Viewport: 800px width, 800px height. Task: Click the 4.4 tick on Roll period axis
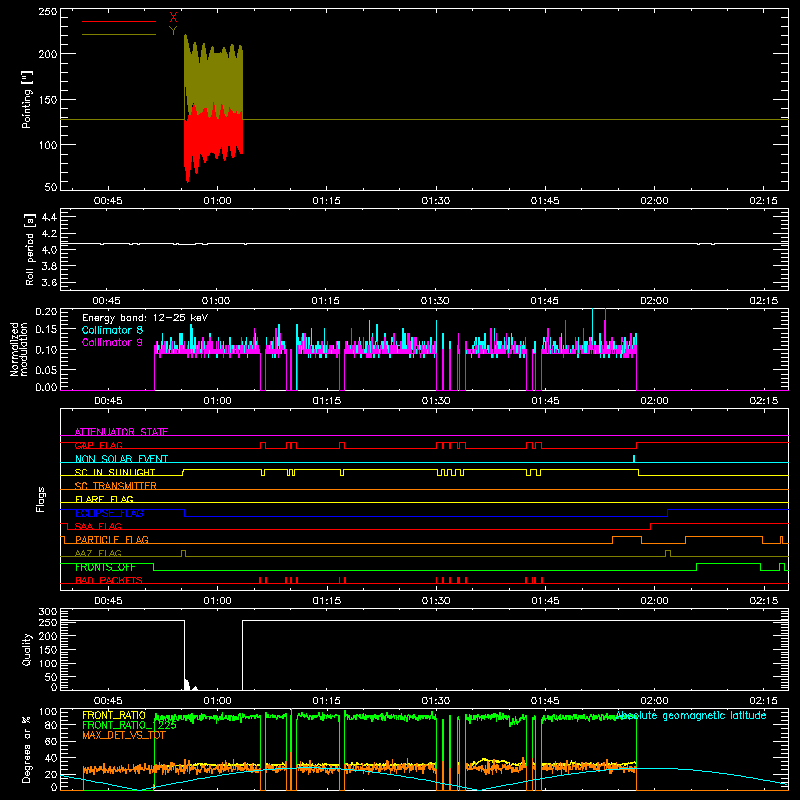(x=49, y=217)
